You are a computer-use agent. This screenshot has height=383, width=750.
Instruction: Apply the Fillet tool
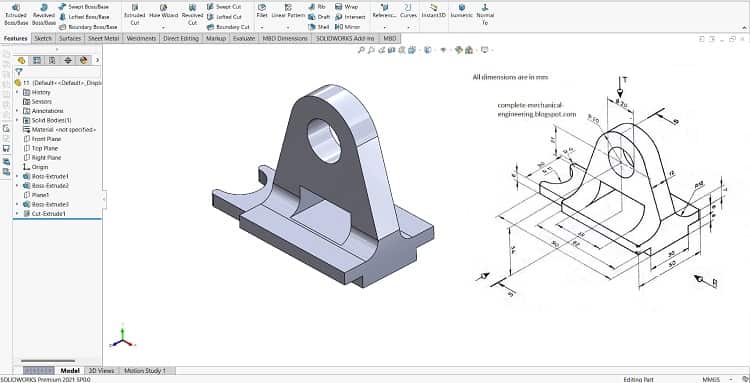pos(262,11)
